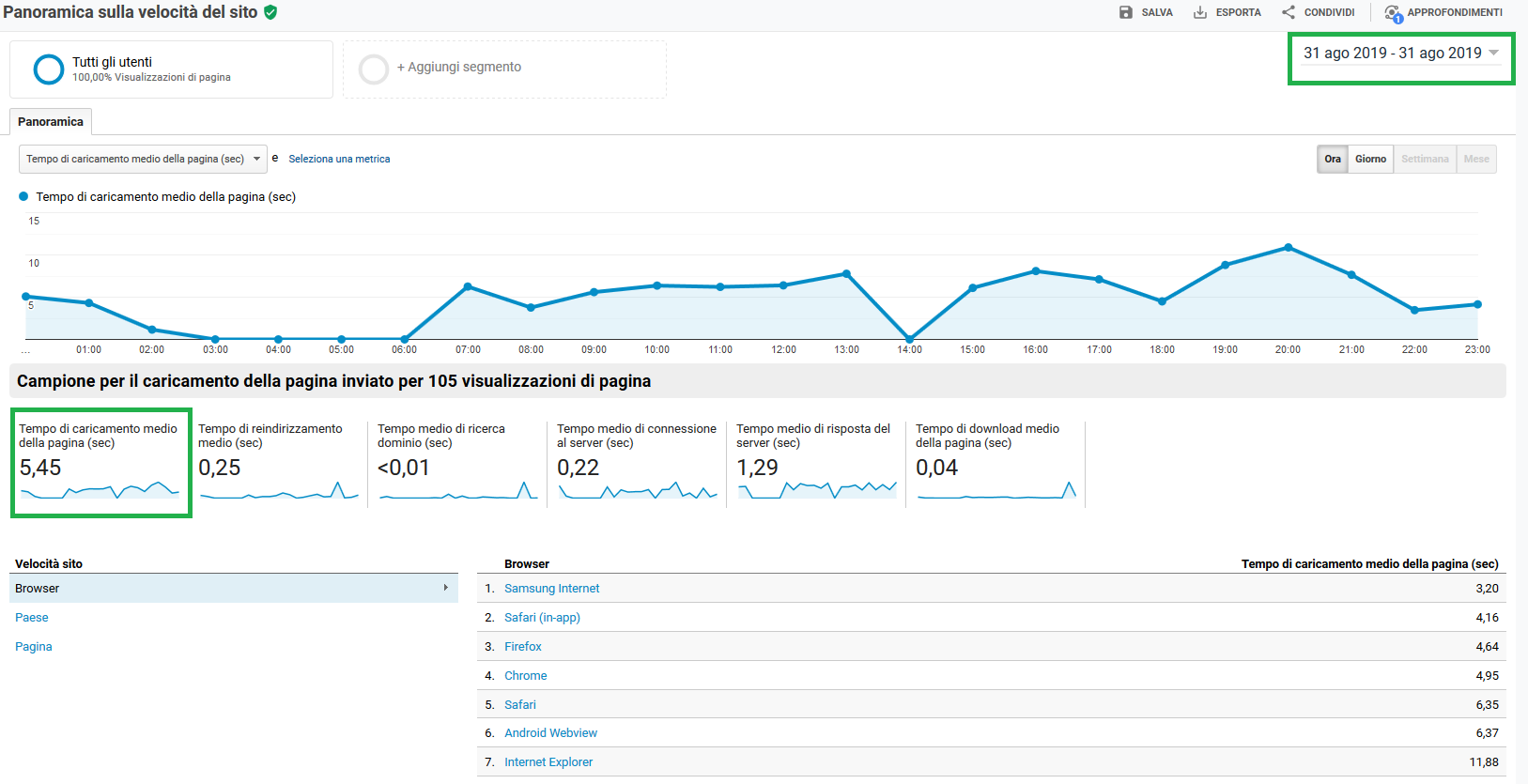This screenshot has height=784, width=1528.
Task: Click the chart data point at 07:00
Action: click(x=468, y=286)
